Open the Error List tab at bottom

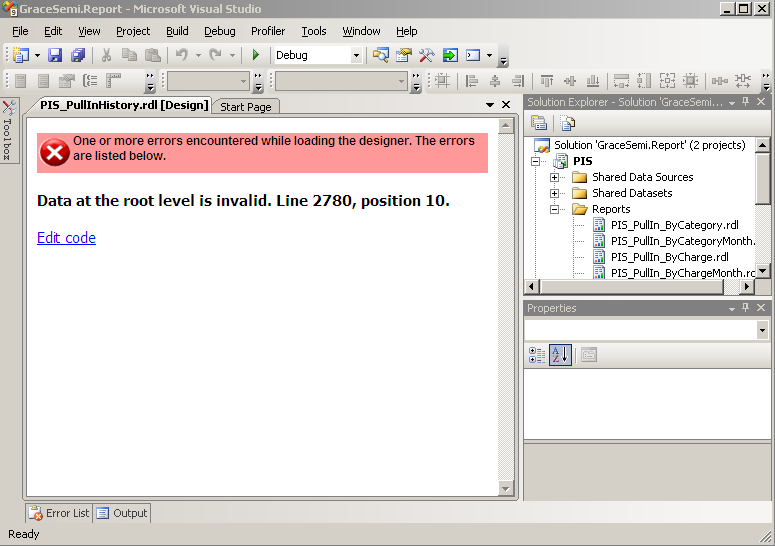coord(59,513)
